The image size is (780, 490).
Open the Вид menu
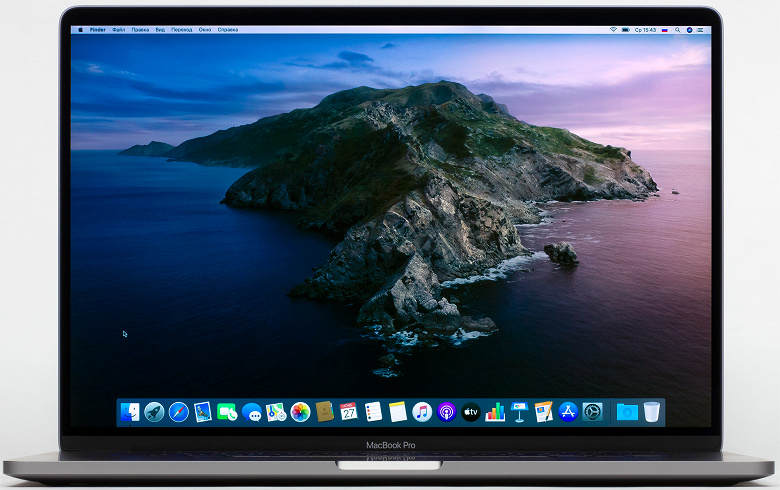click(x=160, y=30)
